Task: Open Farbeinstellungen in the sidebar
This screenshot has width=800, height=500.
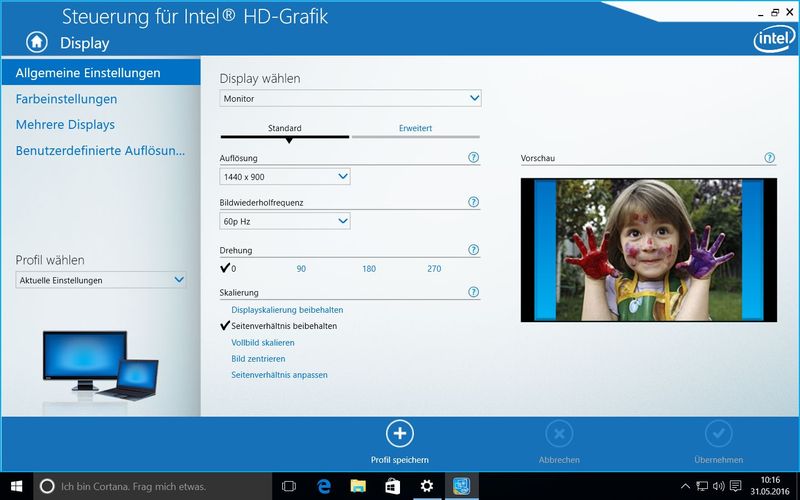Action: (x=66, y=99)
